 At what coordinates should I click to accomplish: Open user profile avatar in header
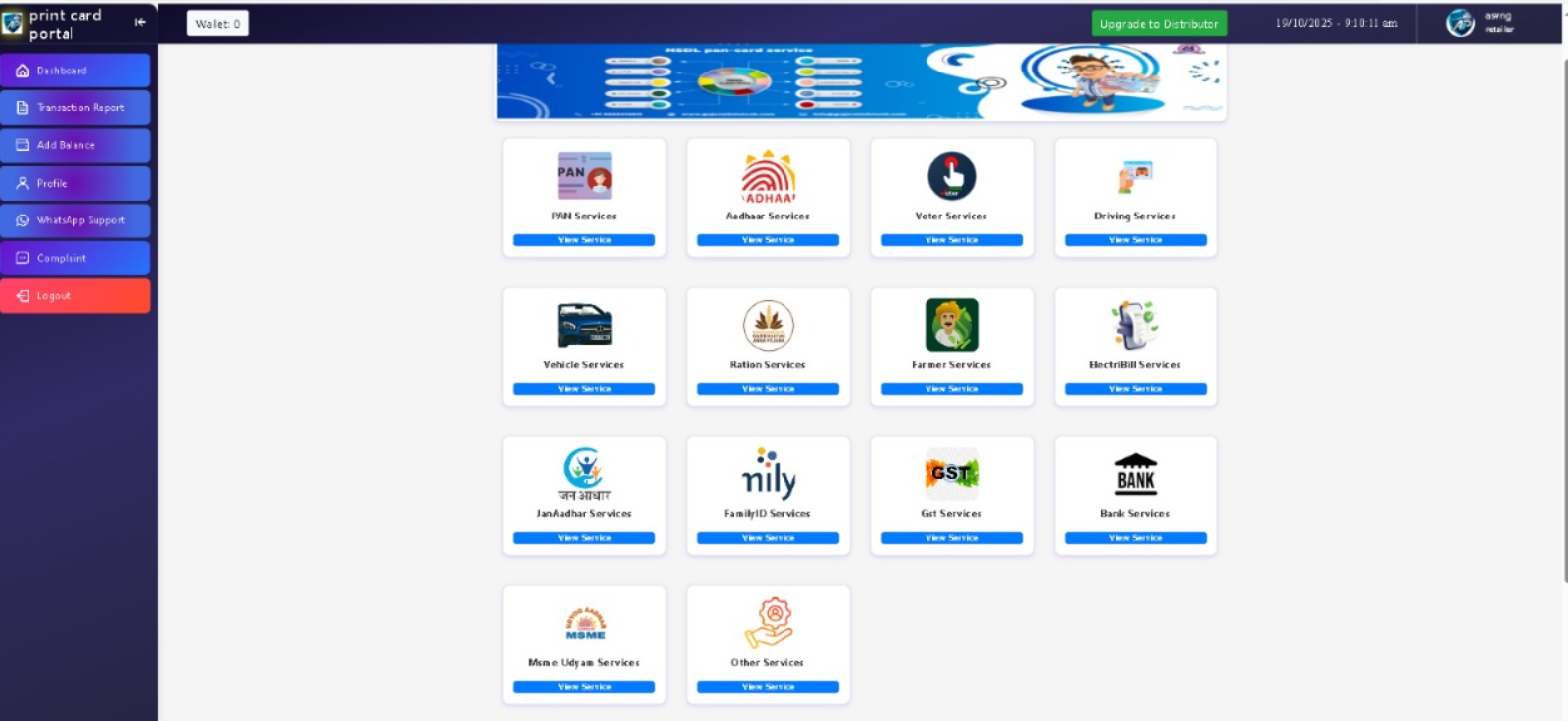[1459, 23]
